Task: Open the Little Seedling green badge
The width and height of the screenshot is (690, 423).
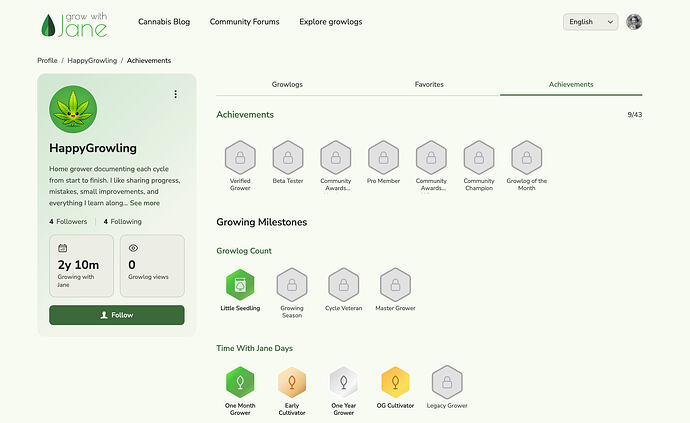Action: pos(240,285)
